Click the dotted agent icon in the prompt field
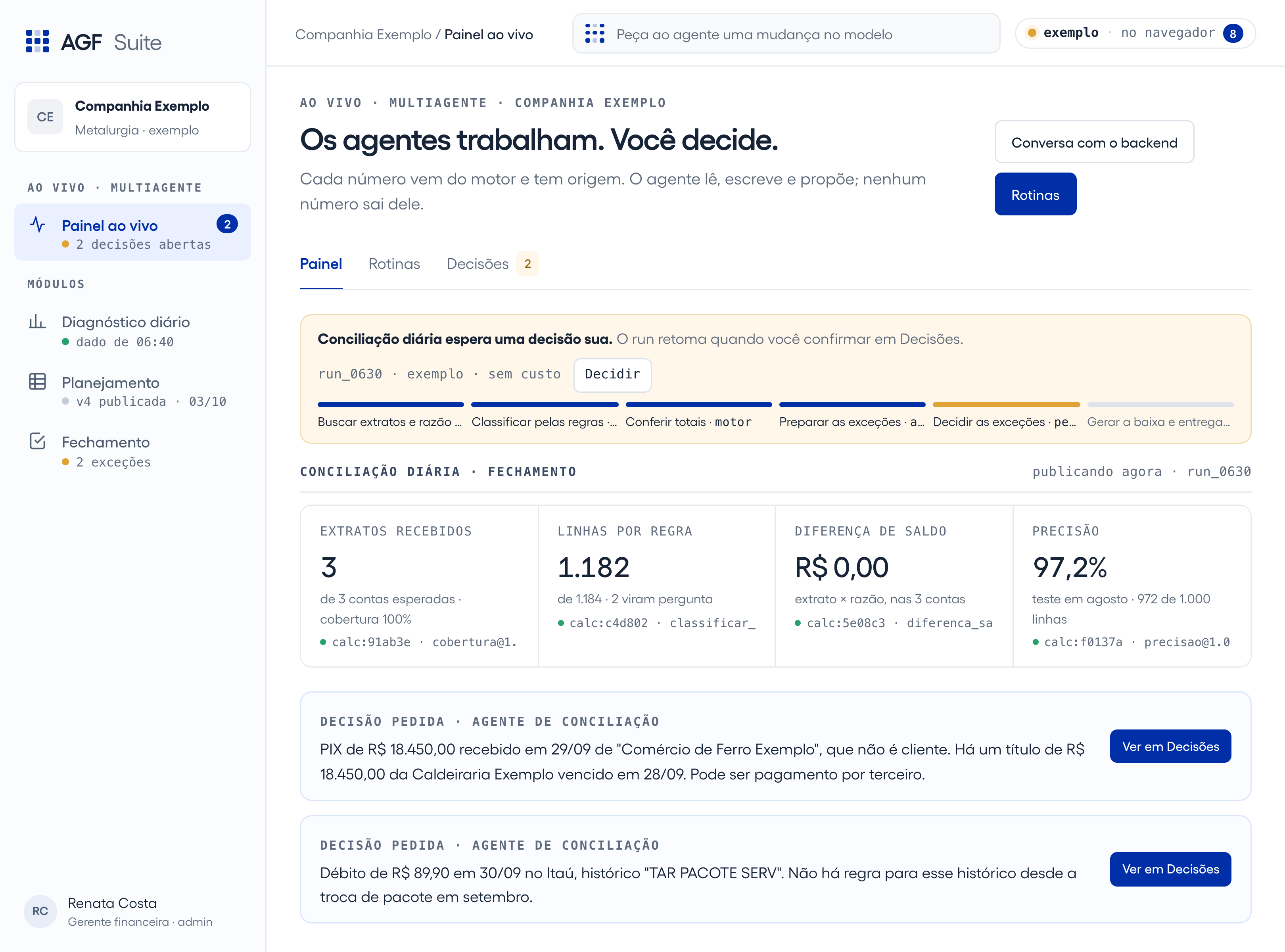 coord(595,33)
